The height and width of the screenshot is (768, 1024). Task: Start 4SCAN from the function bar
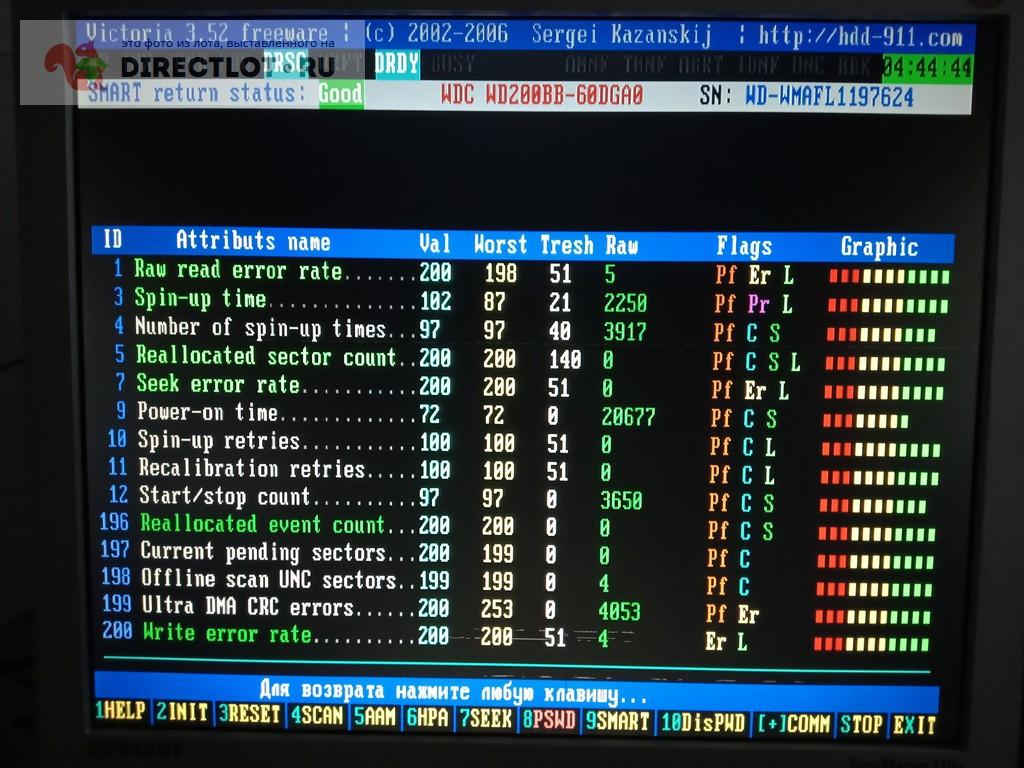317,715
